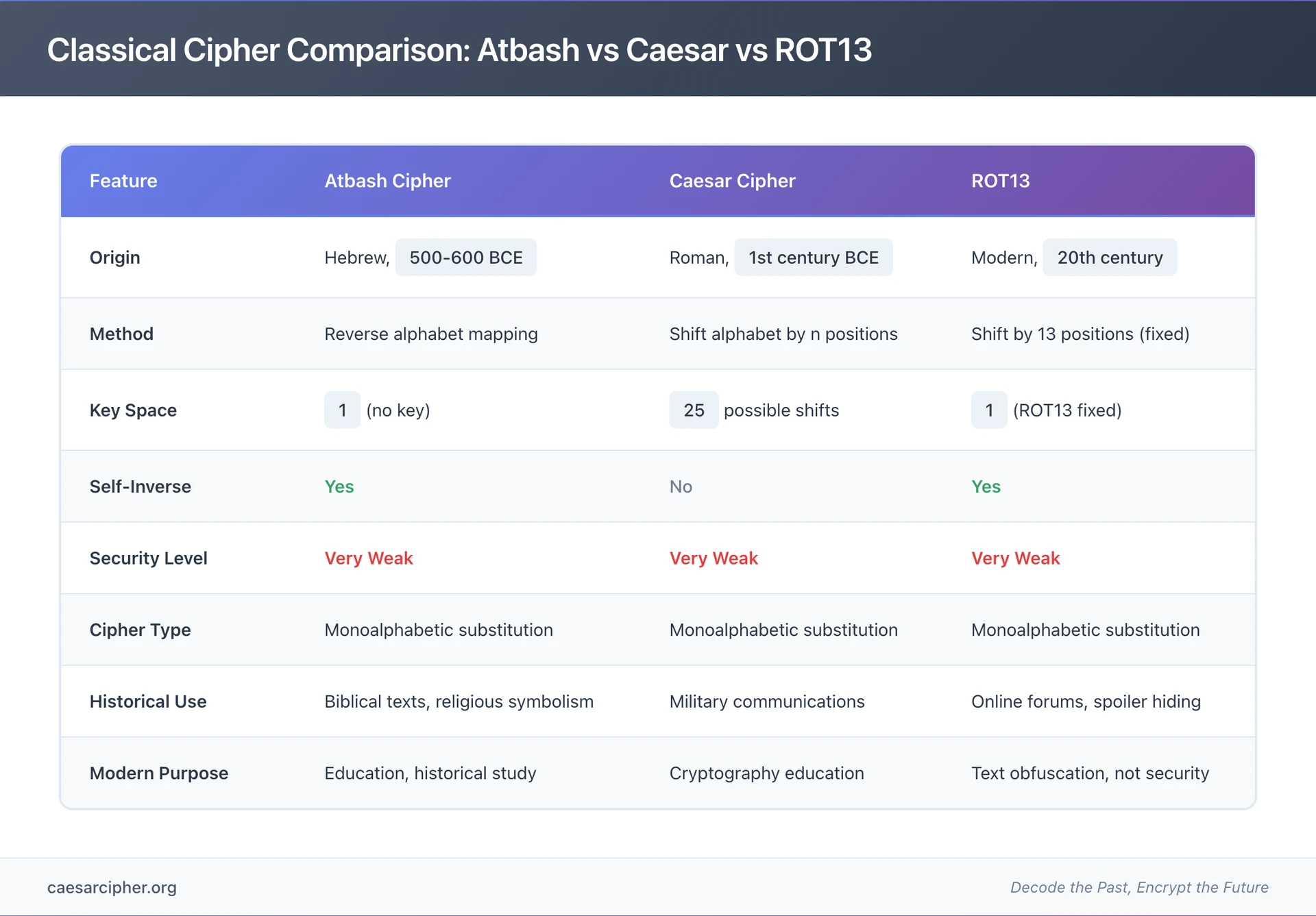Click the Atbash Cipher column header
The image size is (1316, 916).
[387, 181]
